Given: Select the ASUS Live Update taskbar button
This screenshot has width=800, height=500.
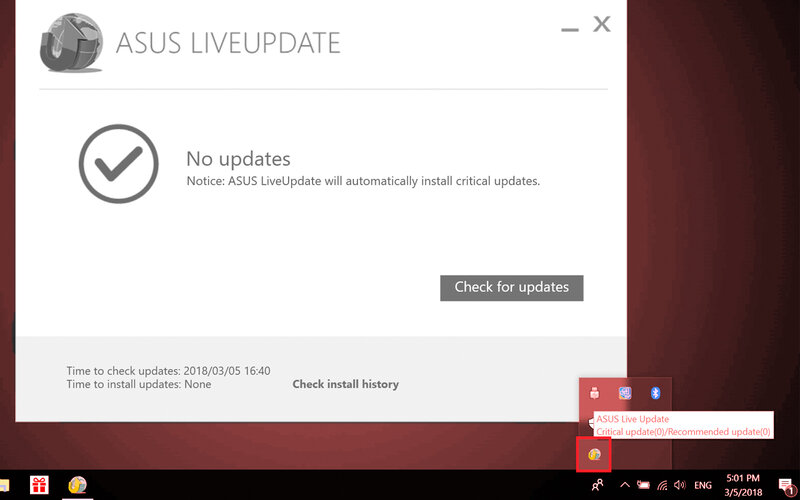Looking at the screenshot, I should tap(78, 485).
